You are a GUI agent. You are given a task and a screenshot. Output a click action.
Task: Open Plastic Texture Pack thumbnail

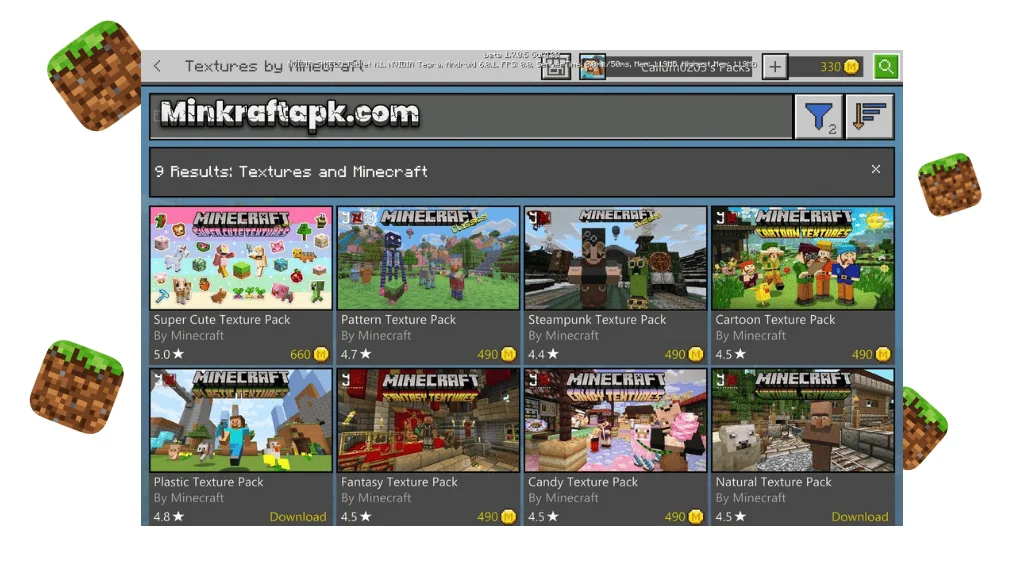[x=241, y=421]
